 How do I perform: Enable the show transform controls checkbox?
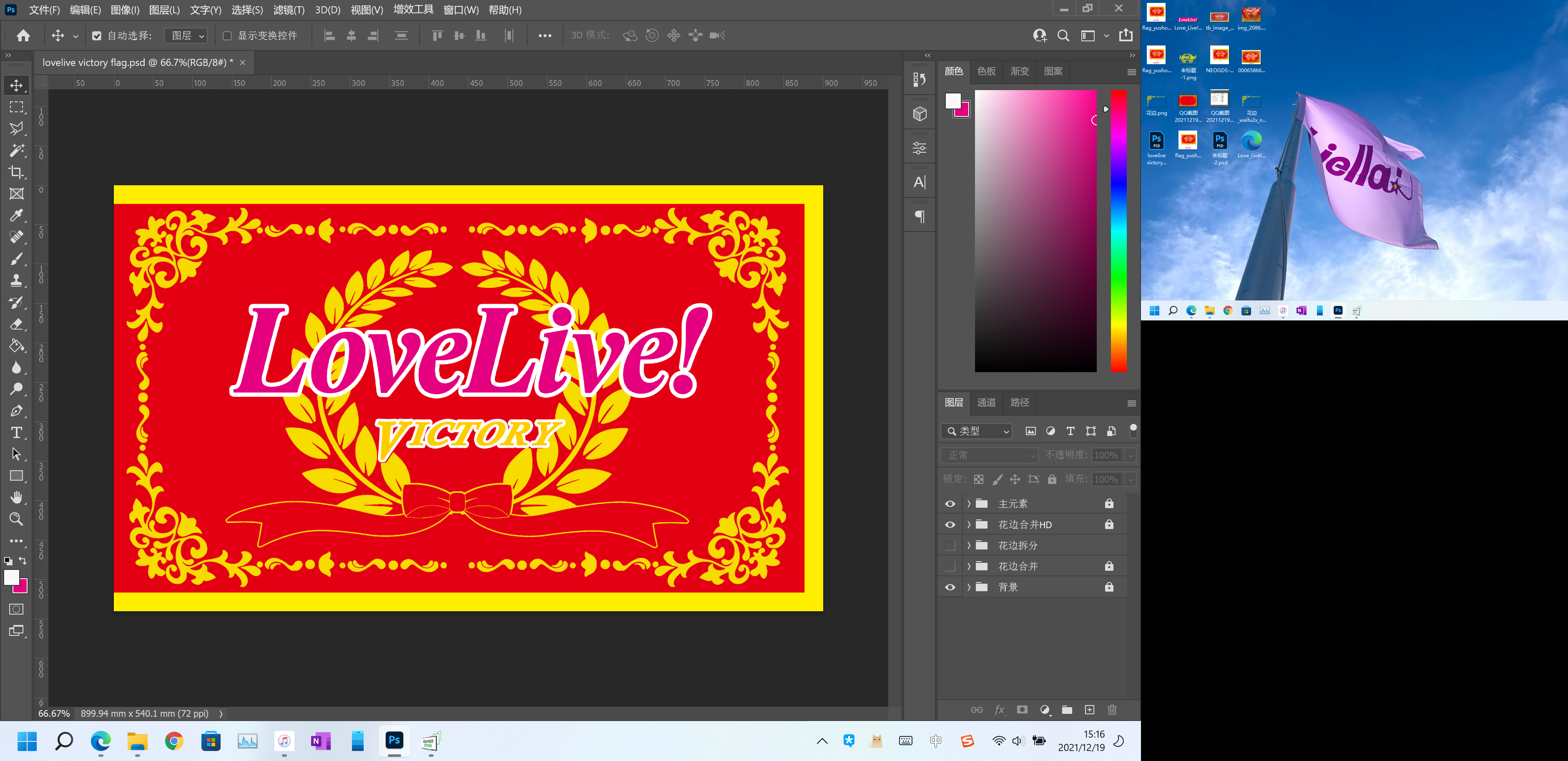227,36
